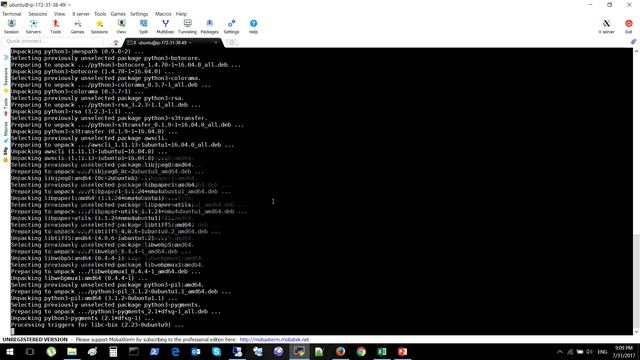Open new tab button beside session tab

tap(232, 42)
